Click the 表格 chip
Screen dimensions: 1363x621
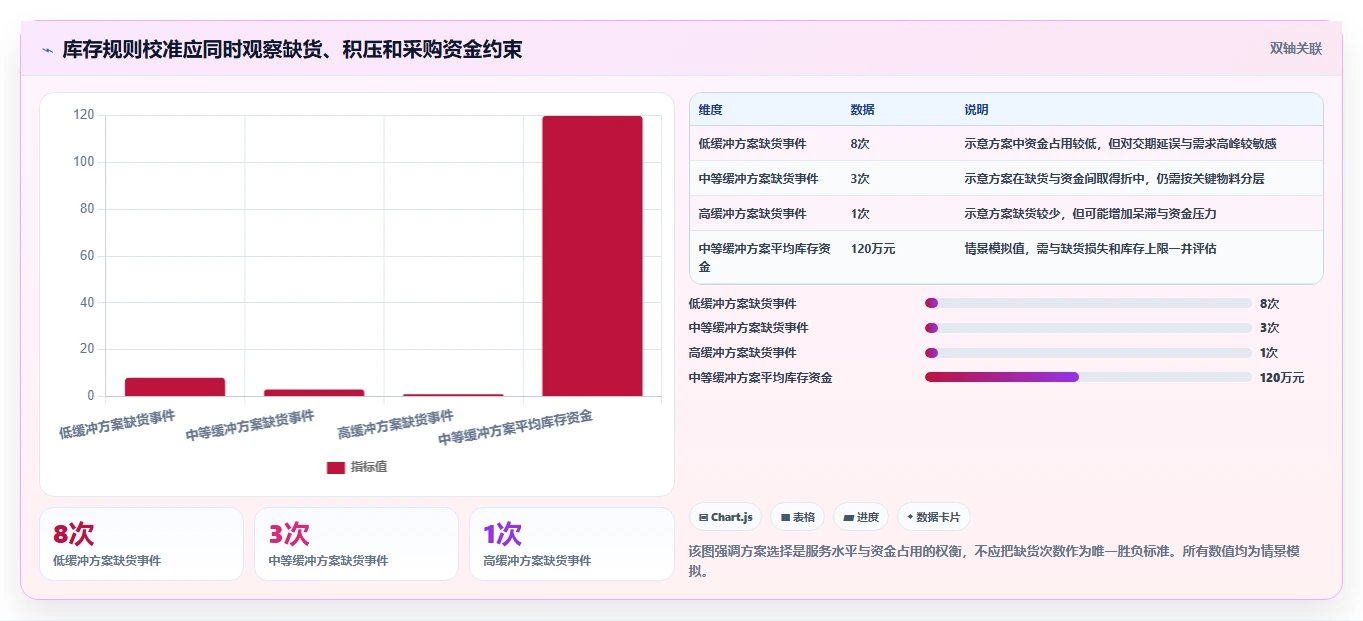pos(798,517)
